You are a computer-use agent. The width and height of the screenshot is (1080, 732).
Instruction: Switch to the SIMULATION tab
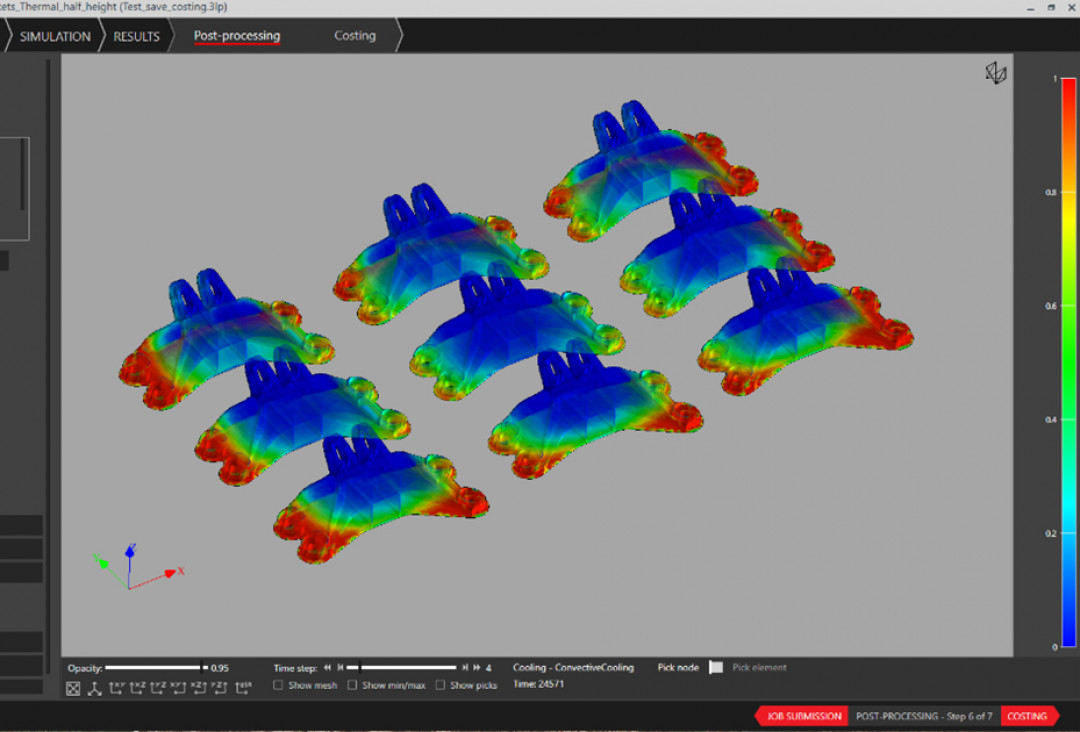coord(55,36)
